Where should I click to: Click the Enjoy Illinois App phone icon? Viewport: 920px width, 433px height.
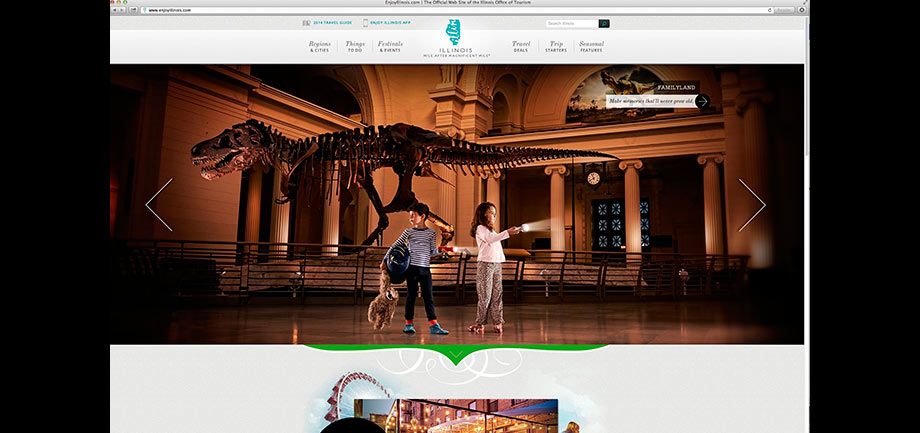(365, 23)
